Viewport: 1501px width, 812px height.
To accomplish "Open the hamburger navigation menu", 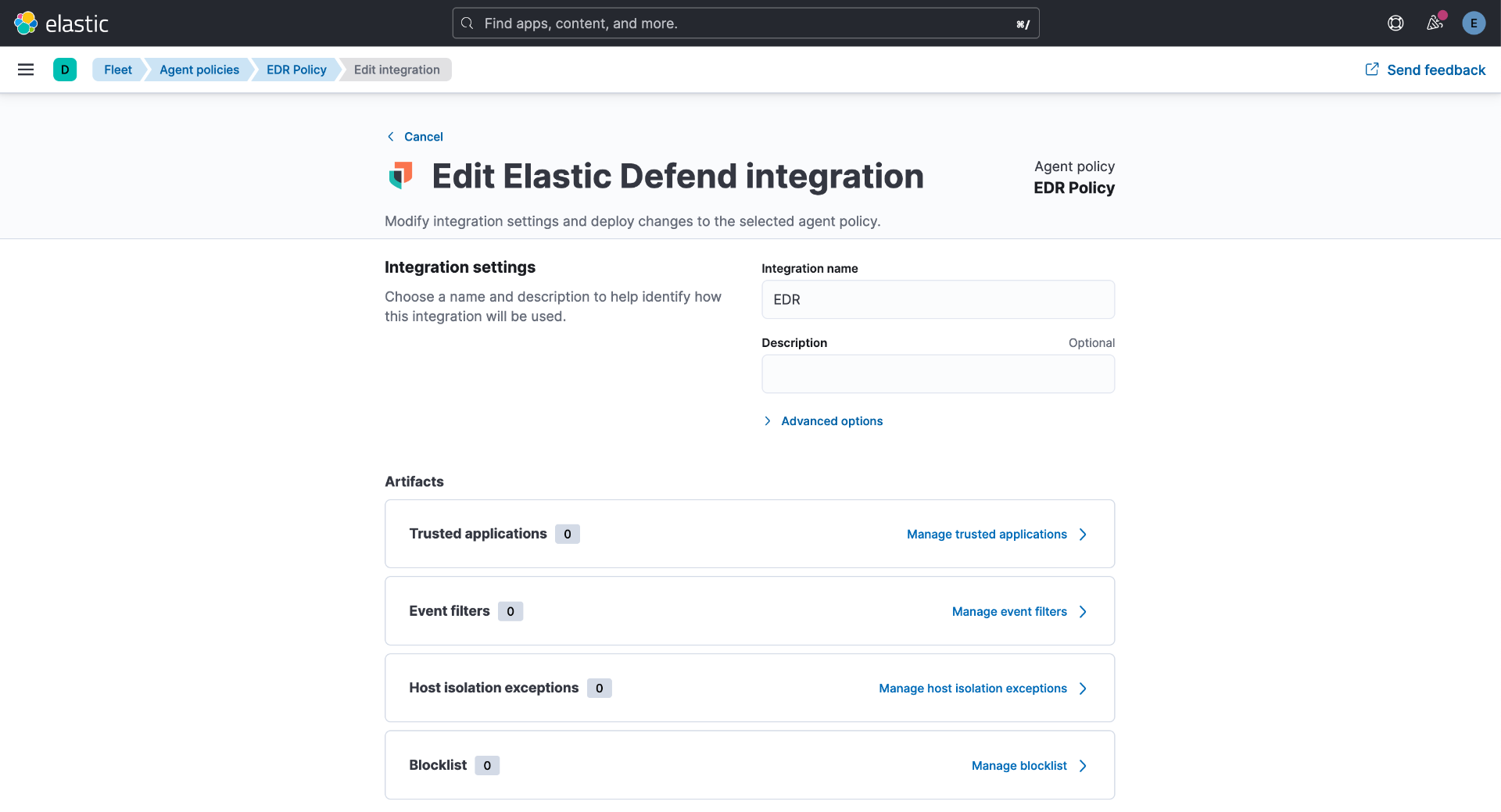I will [x=26, y=70].
